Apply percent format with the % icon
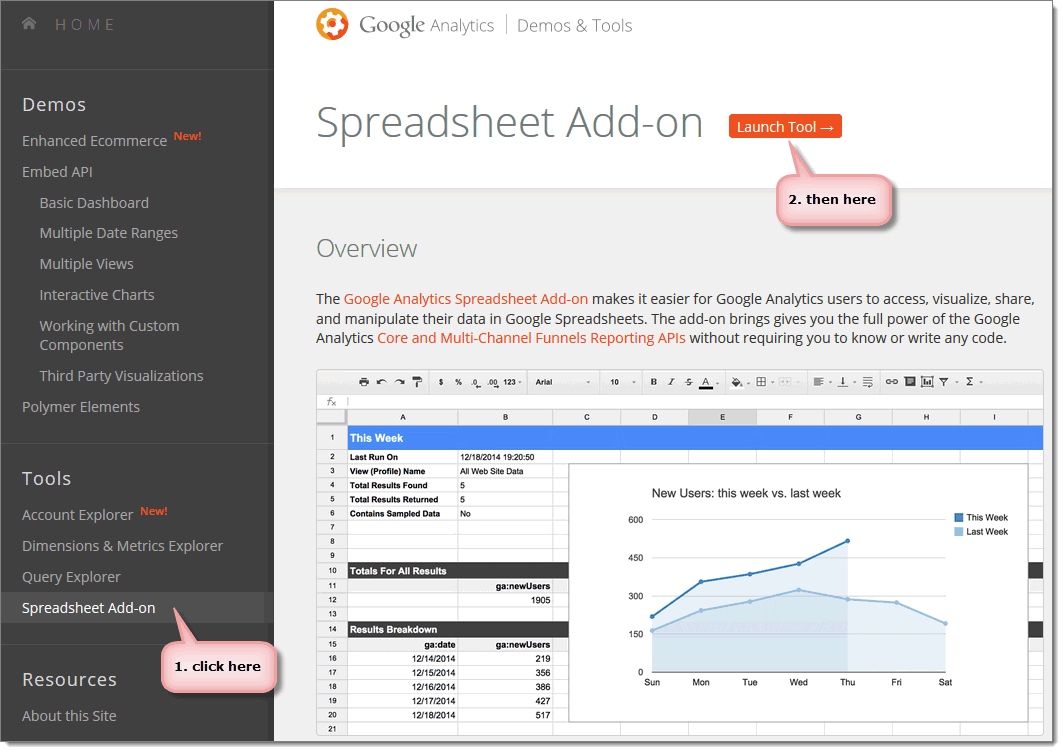 pos(458,382)
